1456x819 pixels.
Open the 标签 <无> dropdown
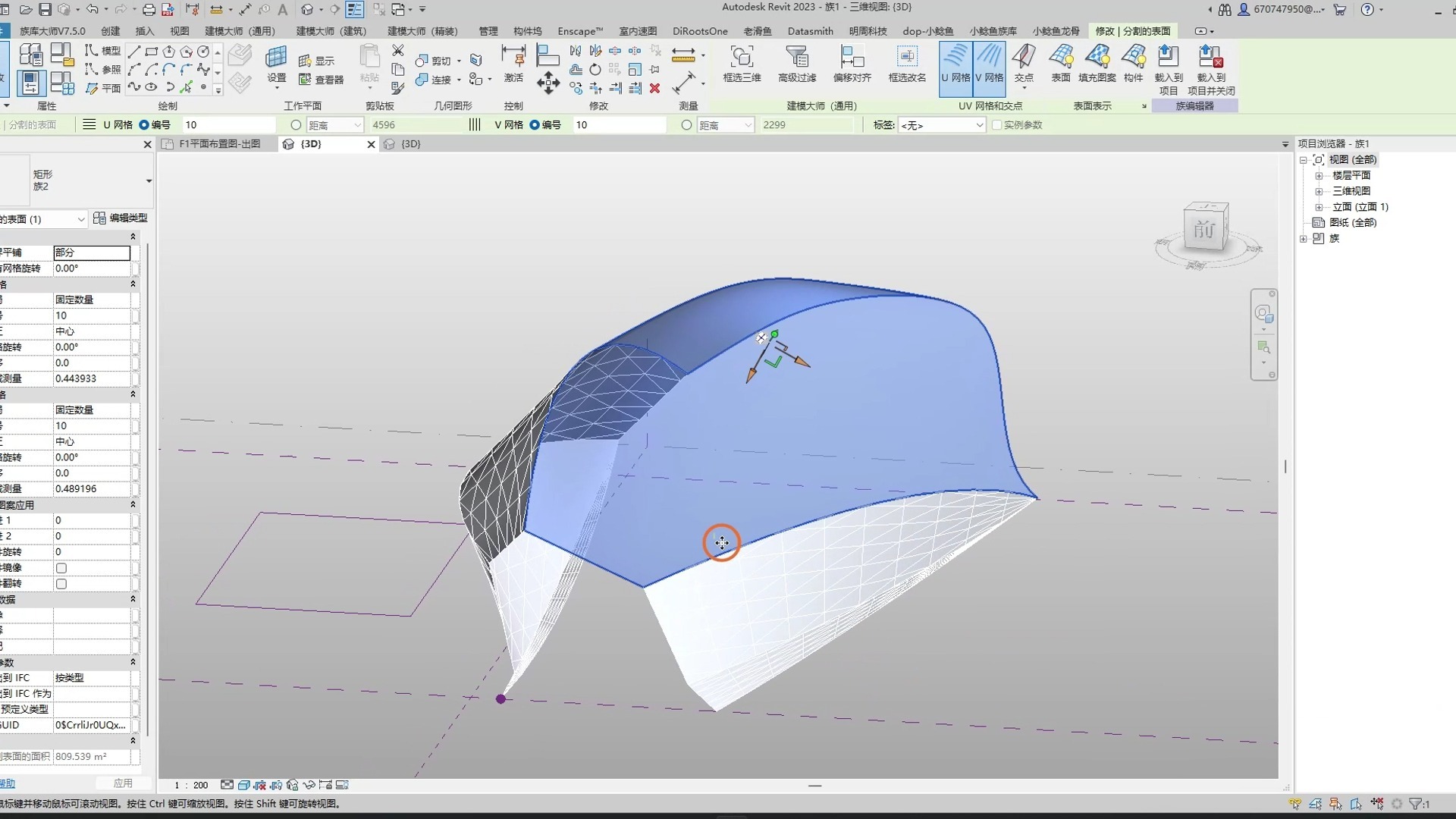point(941,125)
